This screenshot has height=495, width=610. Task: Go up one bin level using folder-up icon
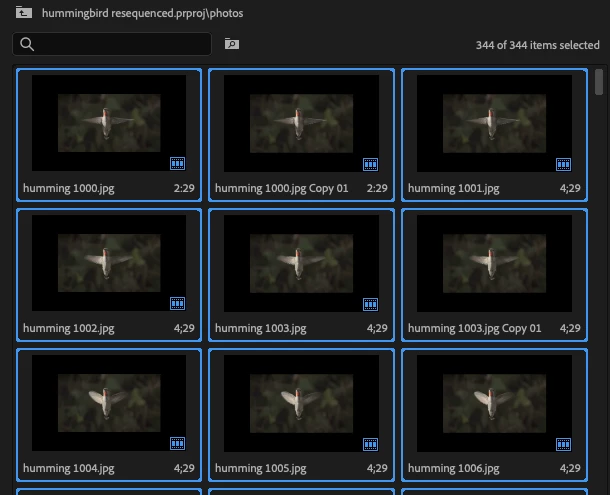coord(24,12)
